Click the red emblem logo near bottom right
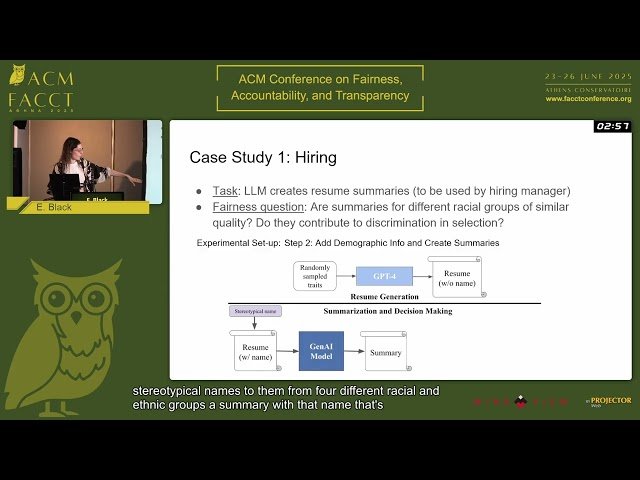Screen dimensions: 640x480 tap(520, 401)
